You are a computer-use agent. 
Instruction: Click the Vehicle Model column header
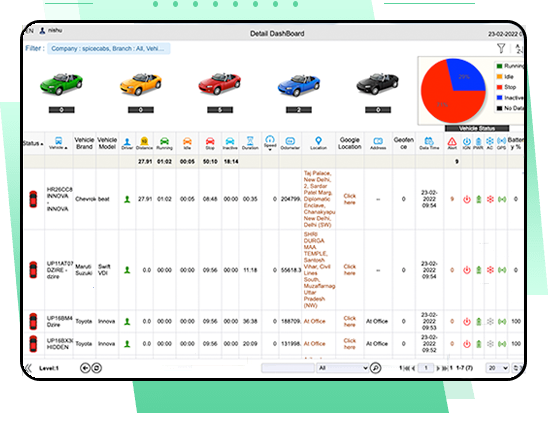(x=107, y=143)
